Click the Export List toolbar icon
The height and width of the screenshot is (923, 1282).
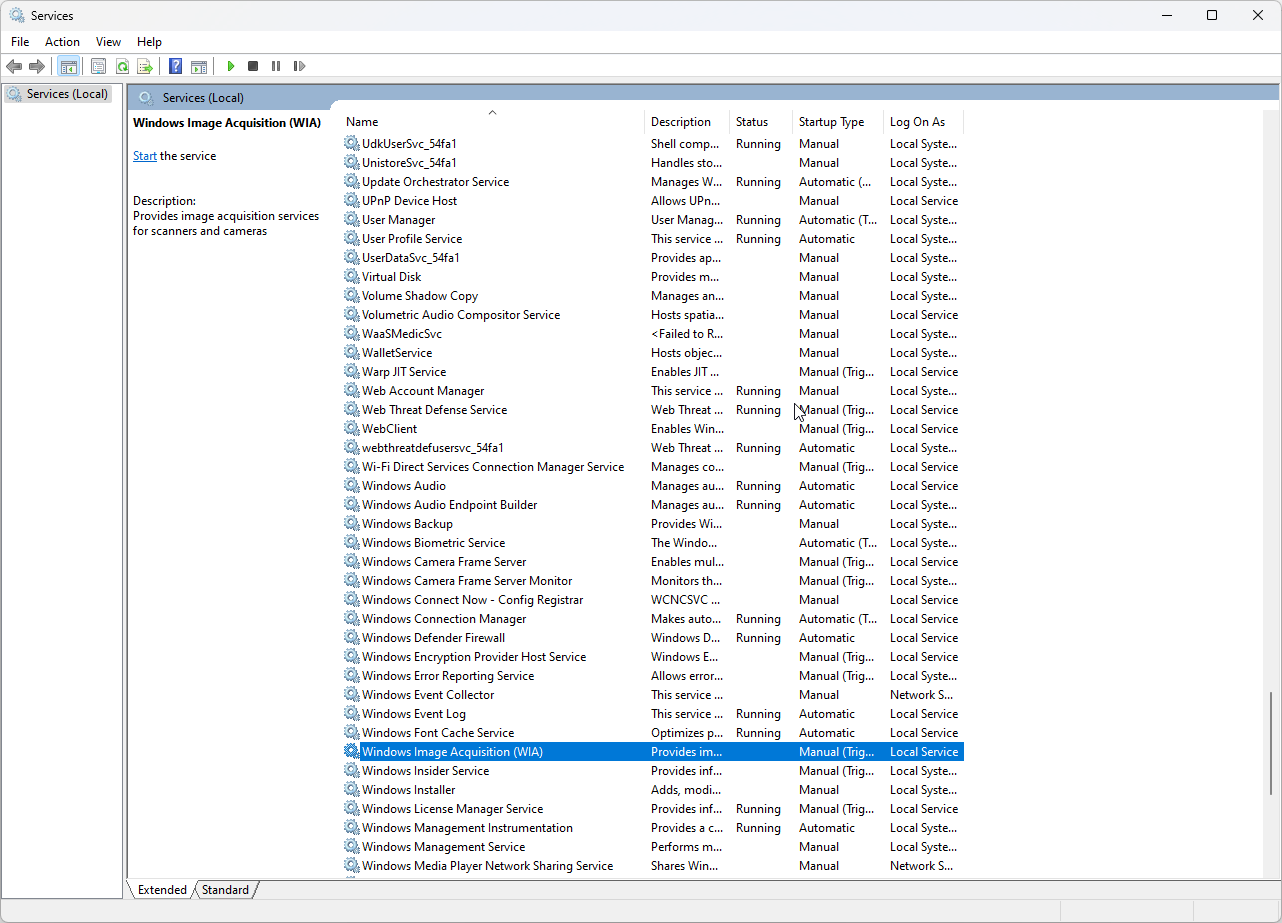145,66
